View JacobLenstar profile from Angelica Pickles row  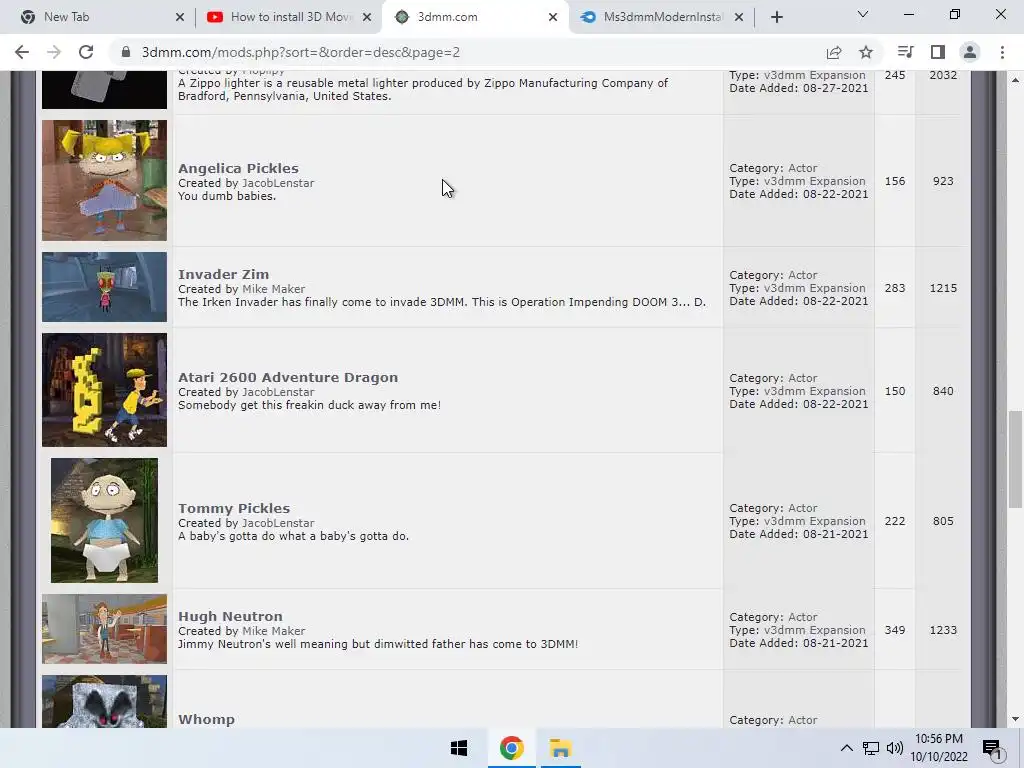click(x=278, y=184)
